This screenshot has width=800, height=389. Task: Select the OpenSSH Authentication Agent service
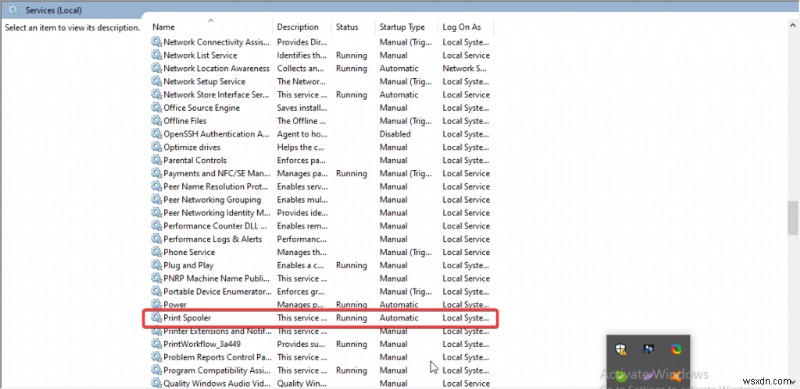[x=321, y=134]
